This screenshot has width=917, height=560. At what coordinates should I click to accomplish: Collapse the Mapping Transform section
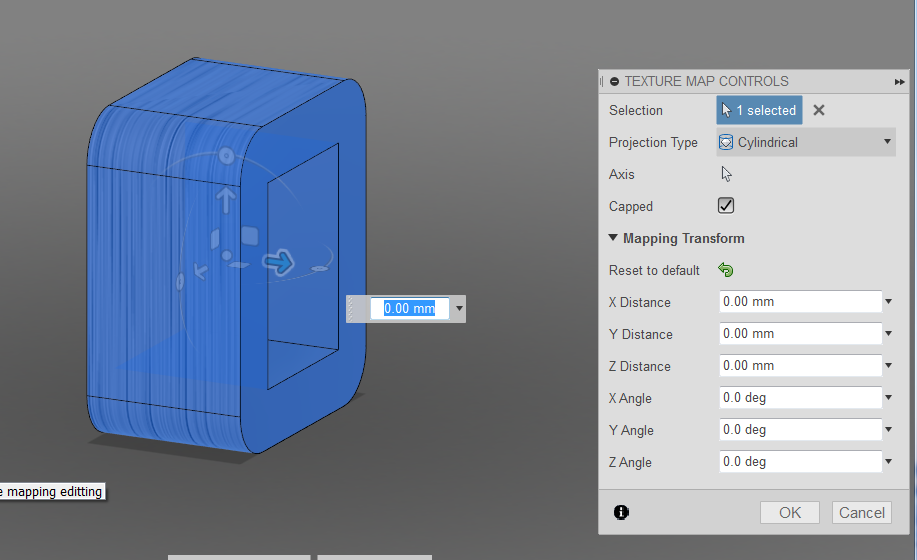[x=613, y=238]
